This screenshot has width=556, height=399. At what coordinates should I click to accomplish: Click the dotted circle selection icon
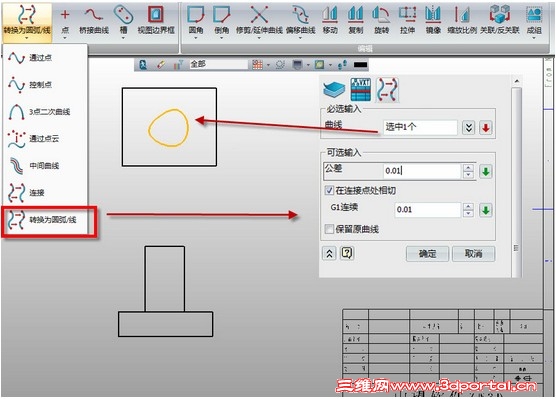(x=280, y=65)
